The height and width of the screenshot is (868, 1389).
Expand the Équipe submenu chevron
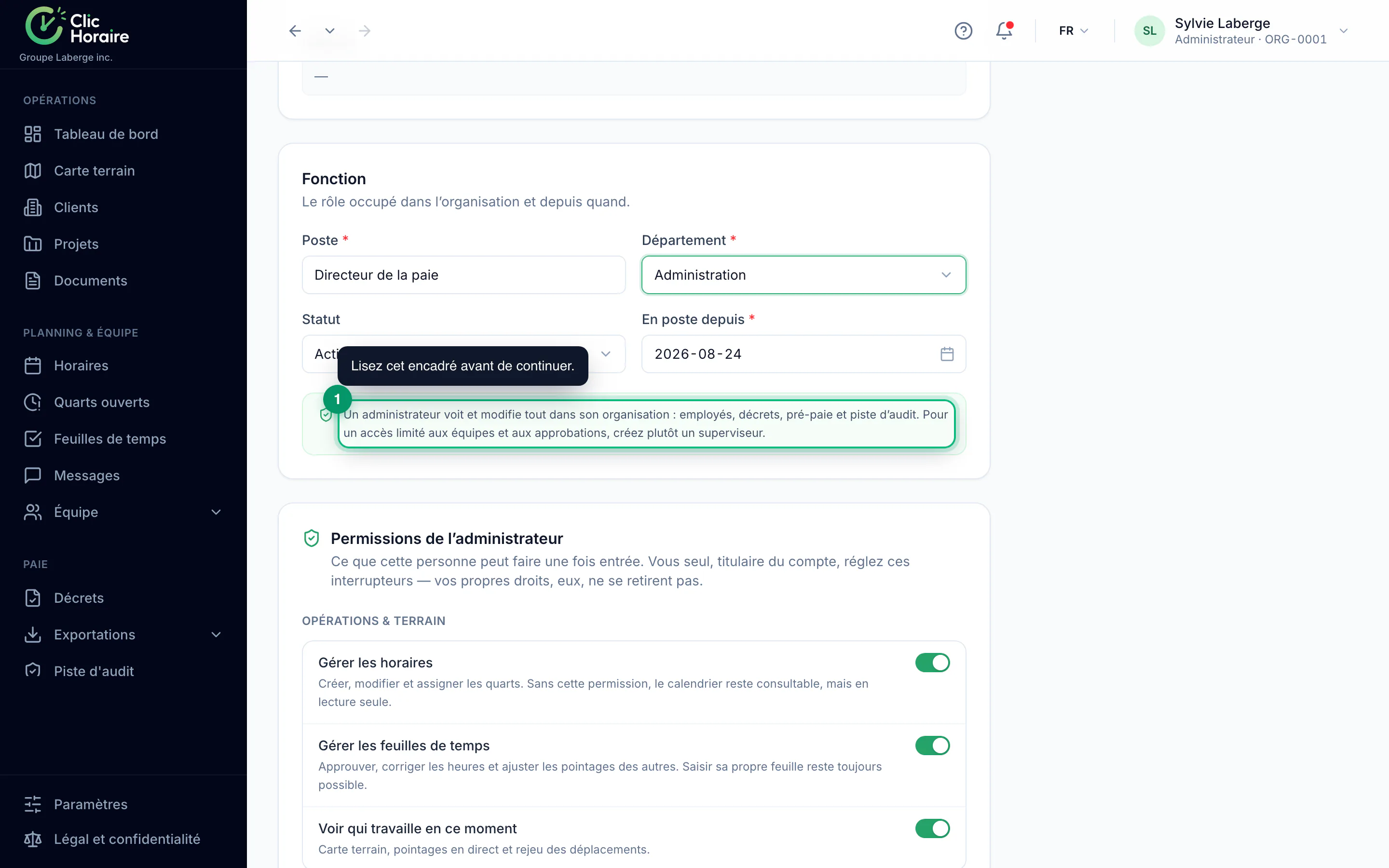[217, 512]
